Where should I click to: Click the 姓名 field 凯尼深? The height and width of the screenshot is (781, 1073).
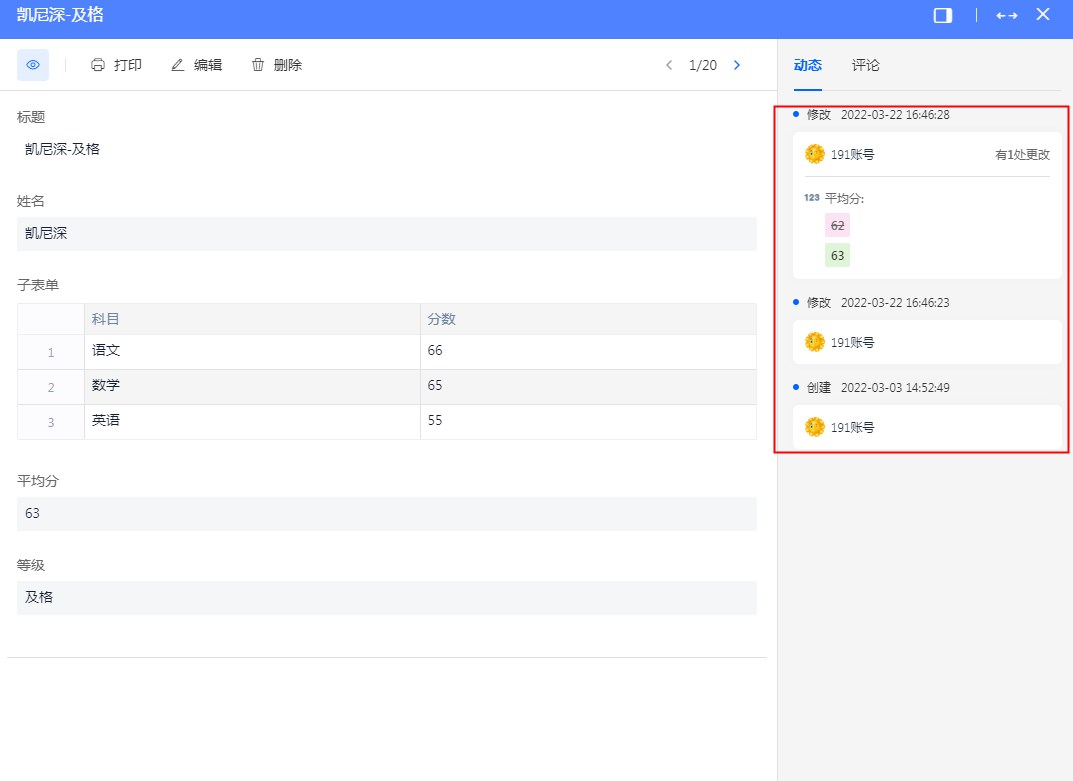[386, 234]
